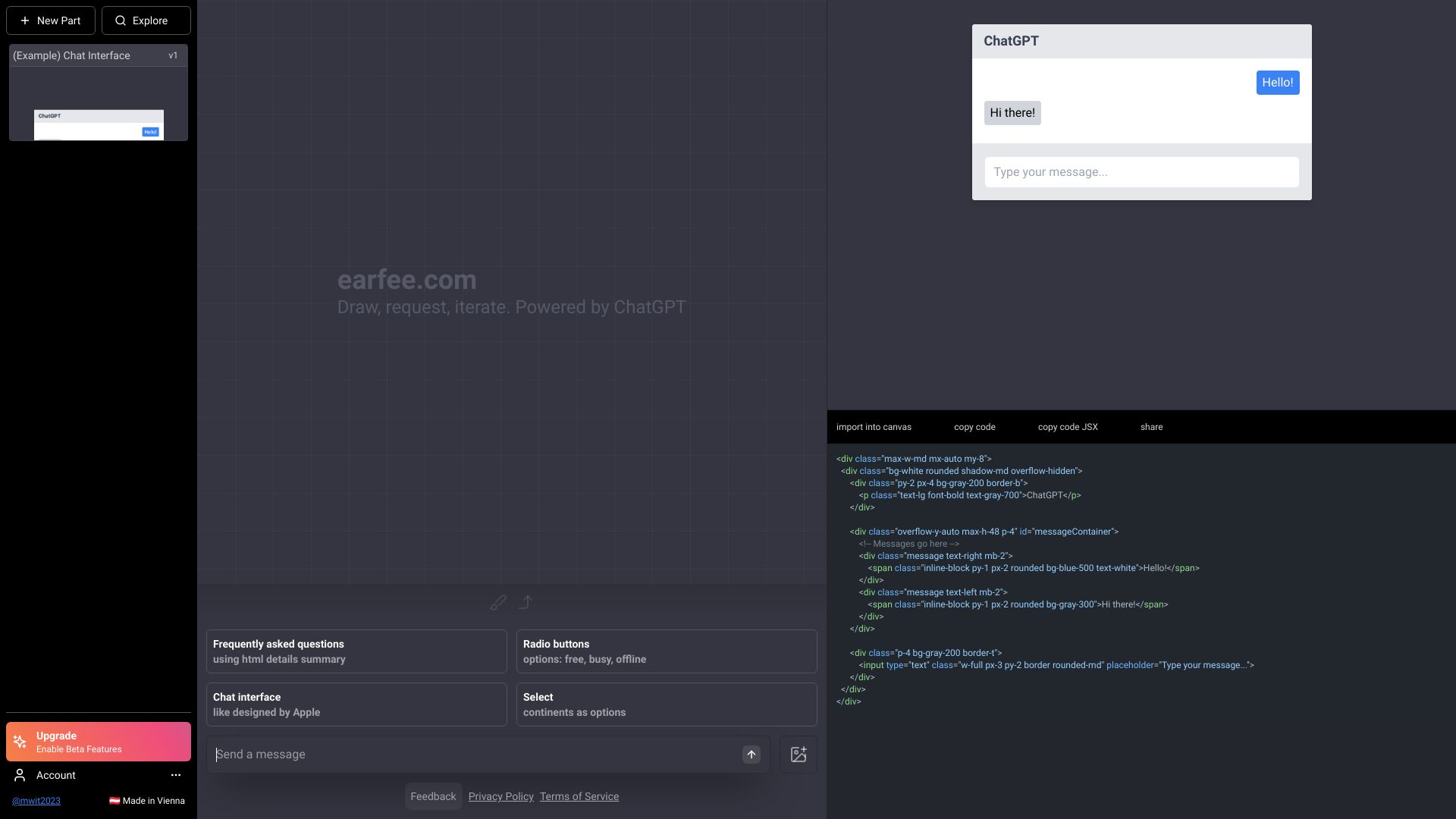Click copy code JSX

(1067, 427)
